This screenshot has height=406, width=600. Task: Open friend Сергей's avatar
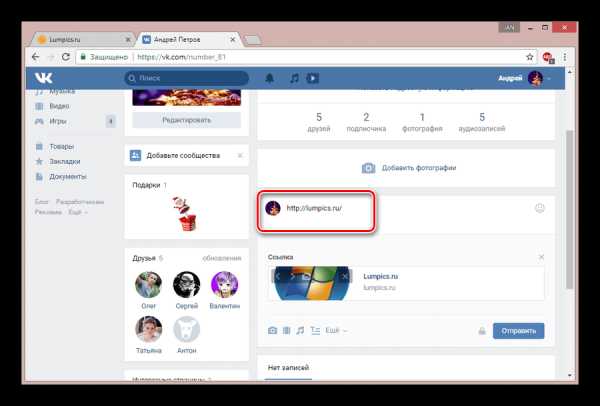[x=186, y=284]
